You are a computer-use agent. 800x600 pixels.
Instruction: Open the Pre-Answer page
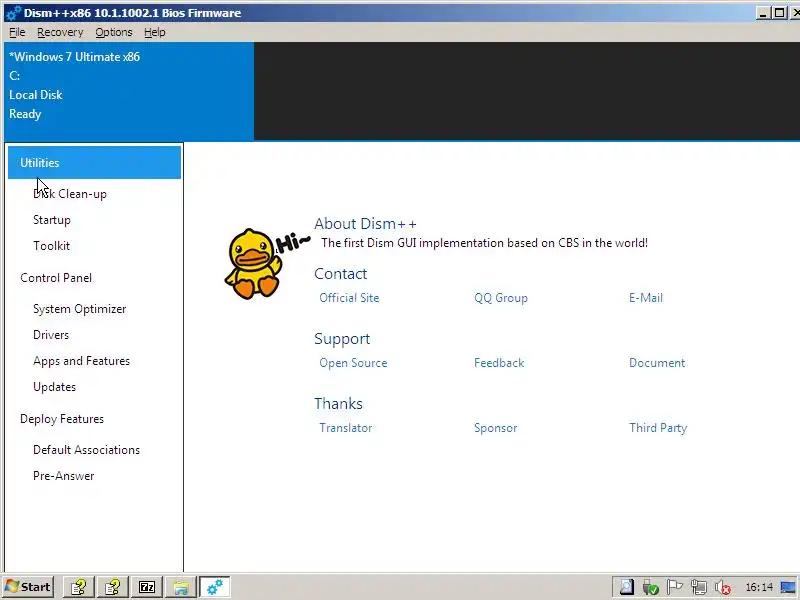(x=63, y=476)
